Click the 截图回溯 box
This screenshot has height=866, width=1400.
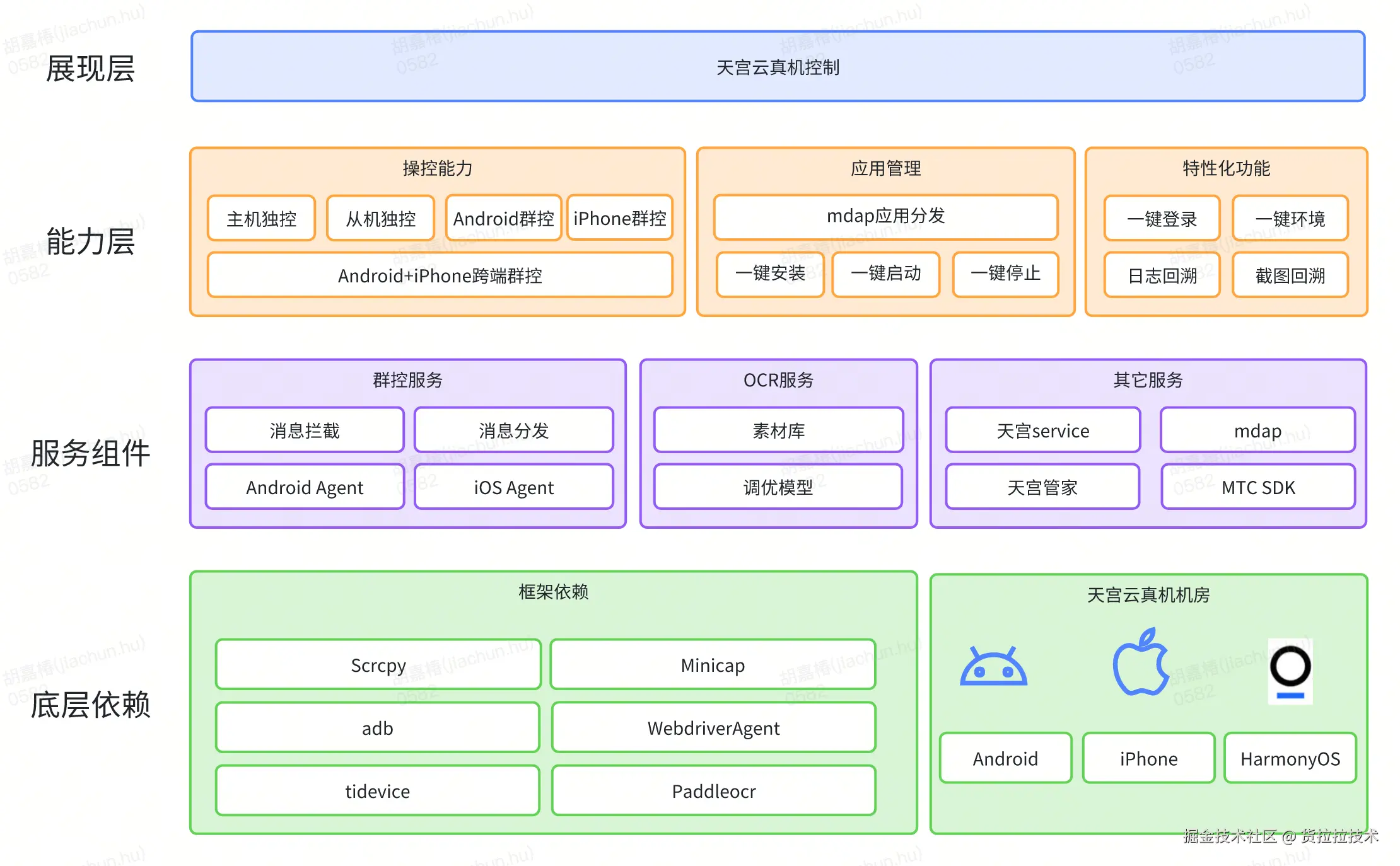point(1290,275)
